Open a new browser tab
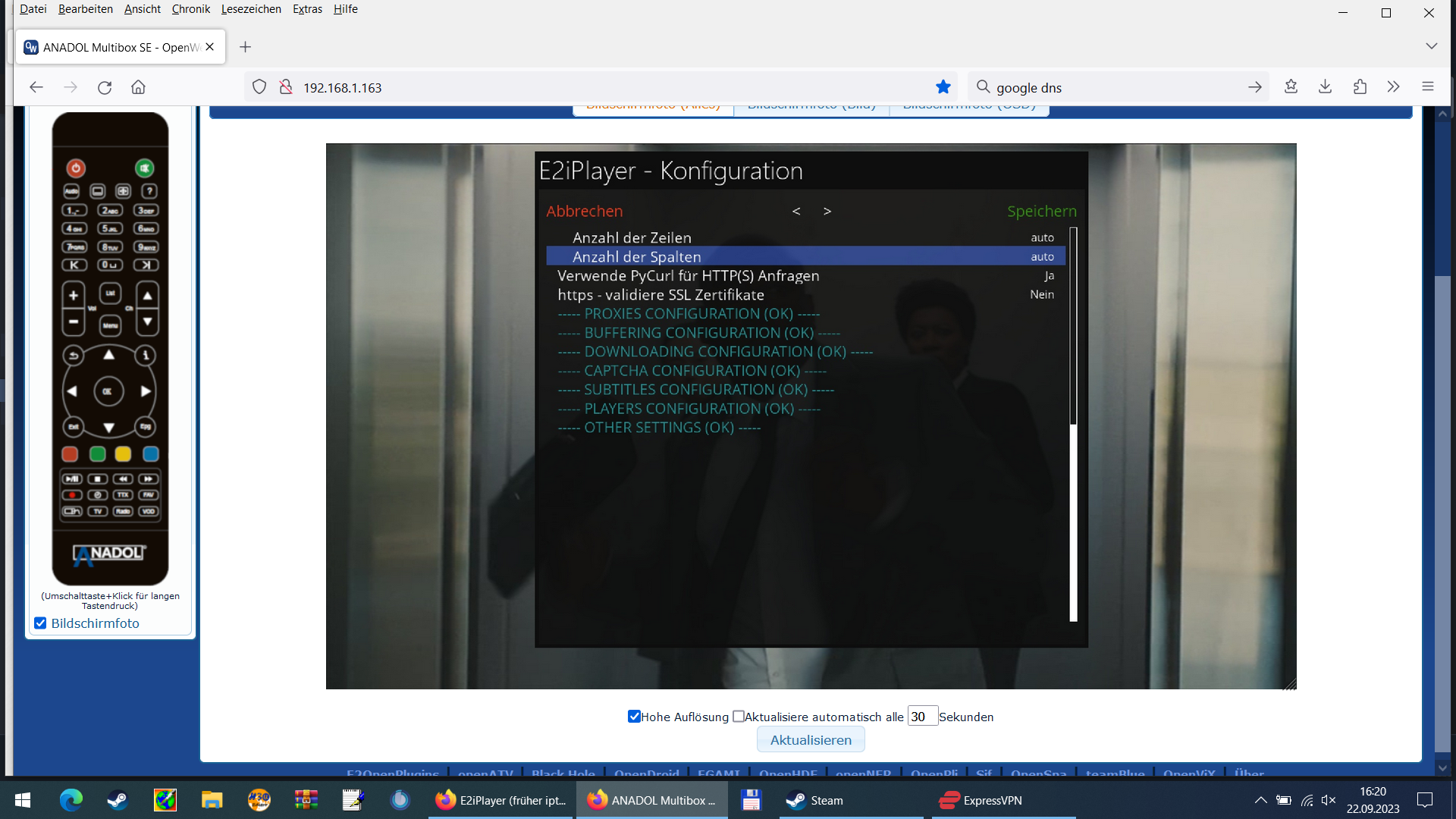This screenshot has height=819, width=1456. tap(245, 47)
